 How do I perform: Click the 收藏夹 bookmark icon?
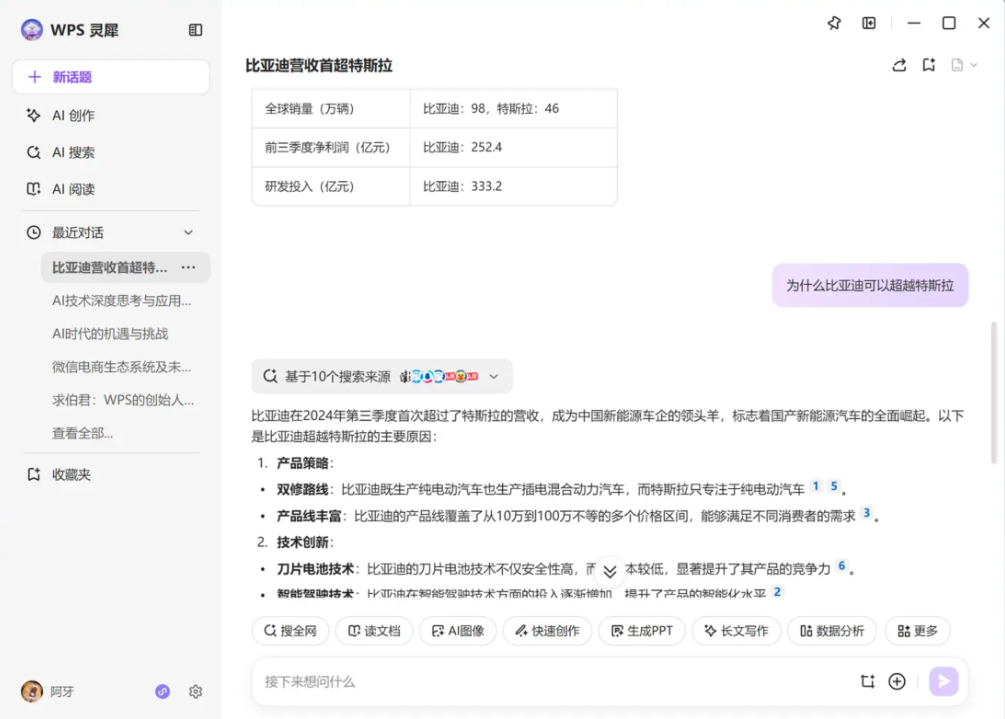[x=33, y=475]
